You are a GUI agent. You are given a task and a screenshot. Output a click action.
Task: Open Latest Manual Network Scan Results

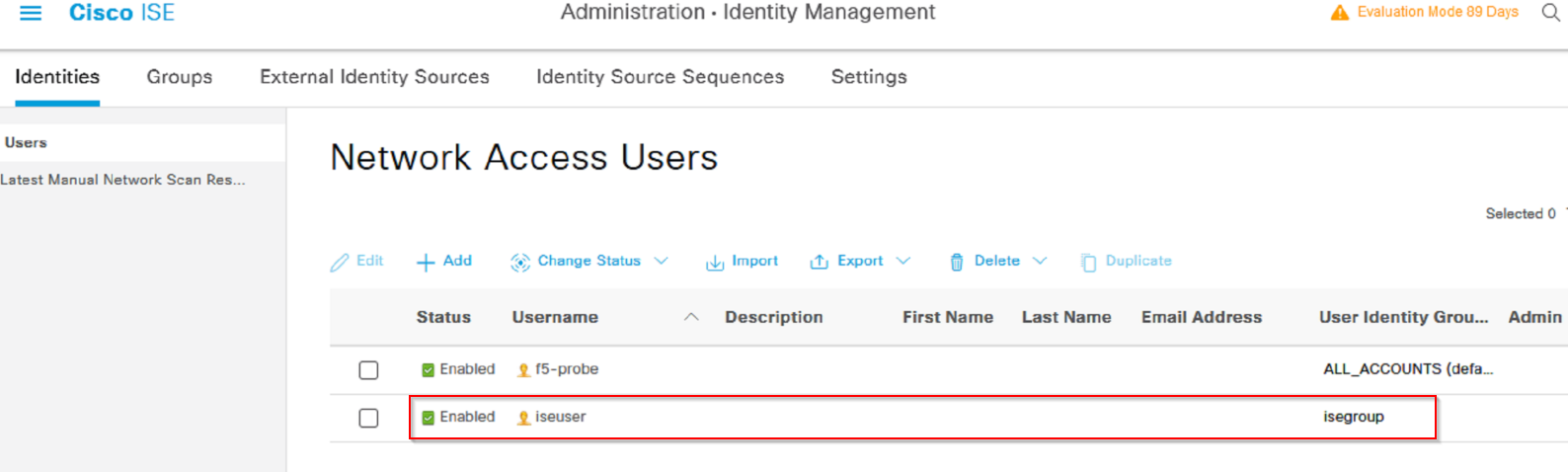123,180
